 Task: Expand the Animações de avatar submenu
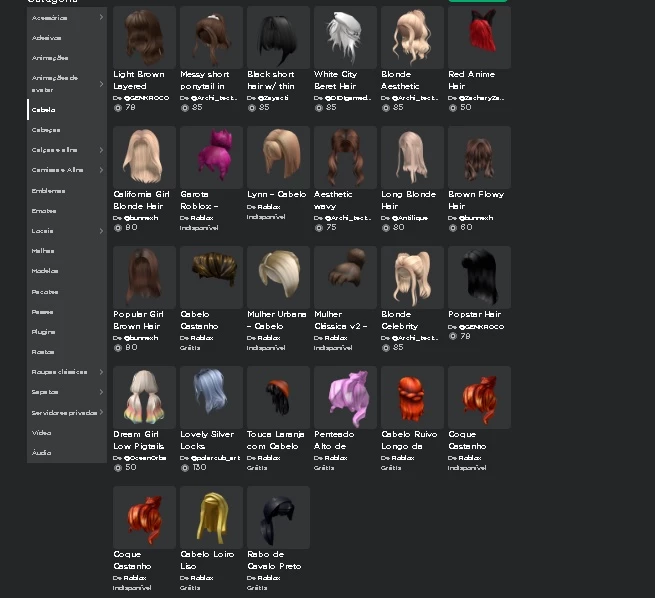[101, 84]
